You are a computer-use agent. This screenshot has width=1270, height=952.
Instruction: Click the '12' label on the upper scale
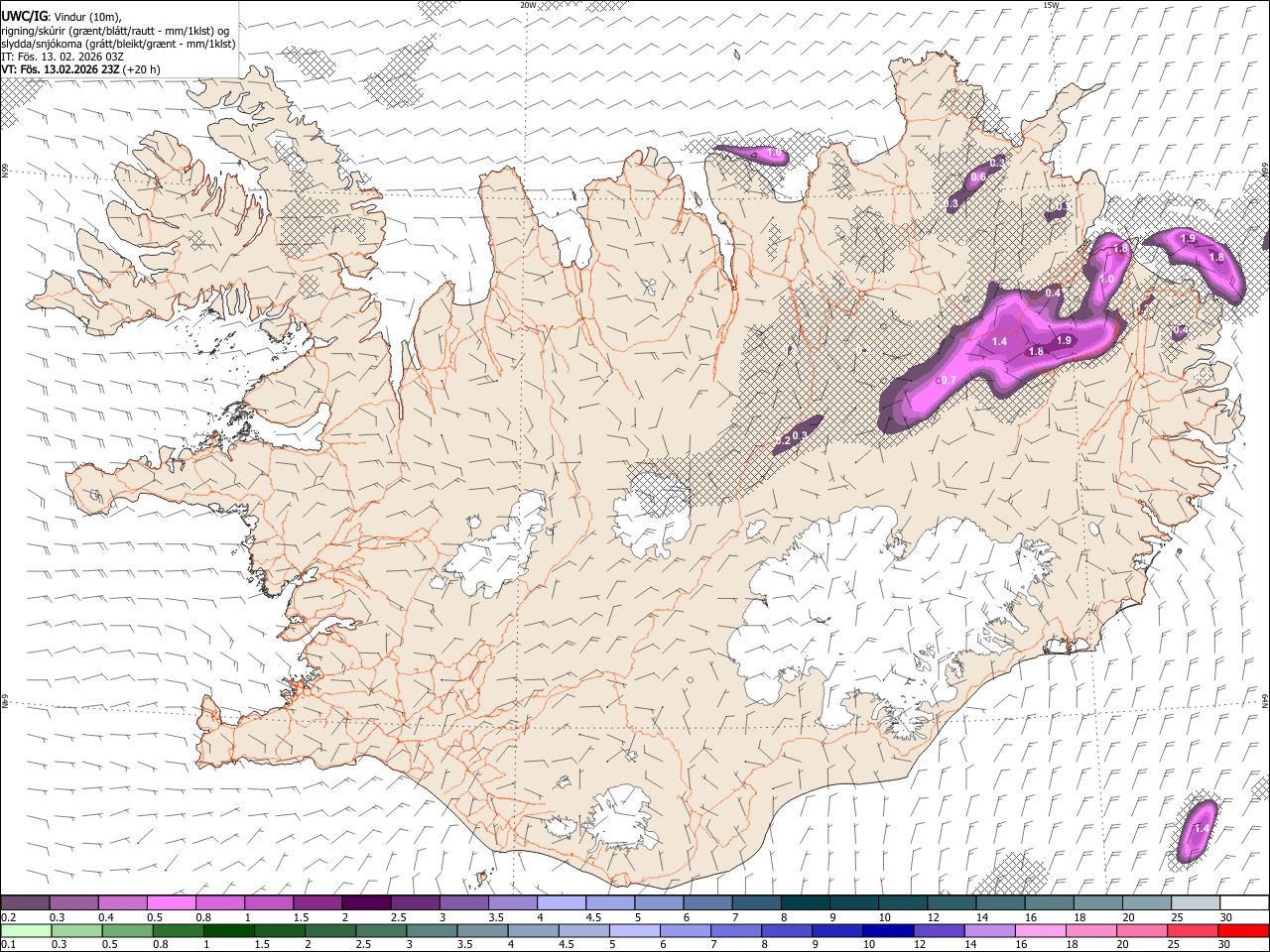coord(932,917)
